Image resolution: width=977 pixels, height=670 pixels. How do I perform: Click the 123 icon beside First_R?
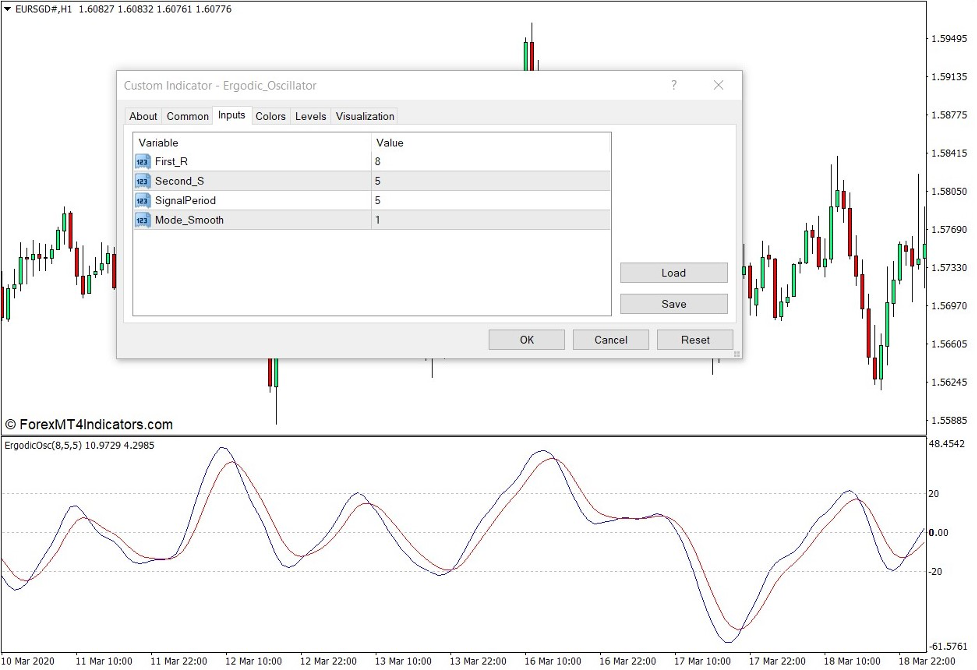point(141,161)
